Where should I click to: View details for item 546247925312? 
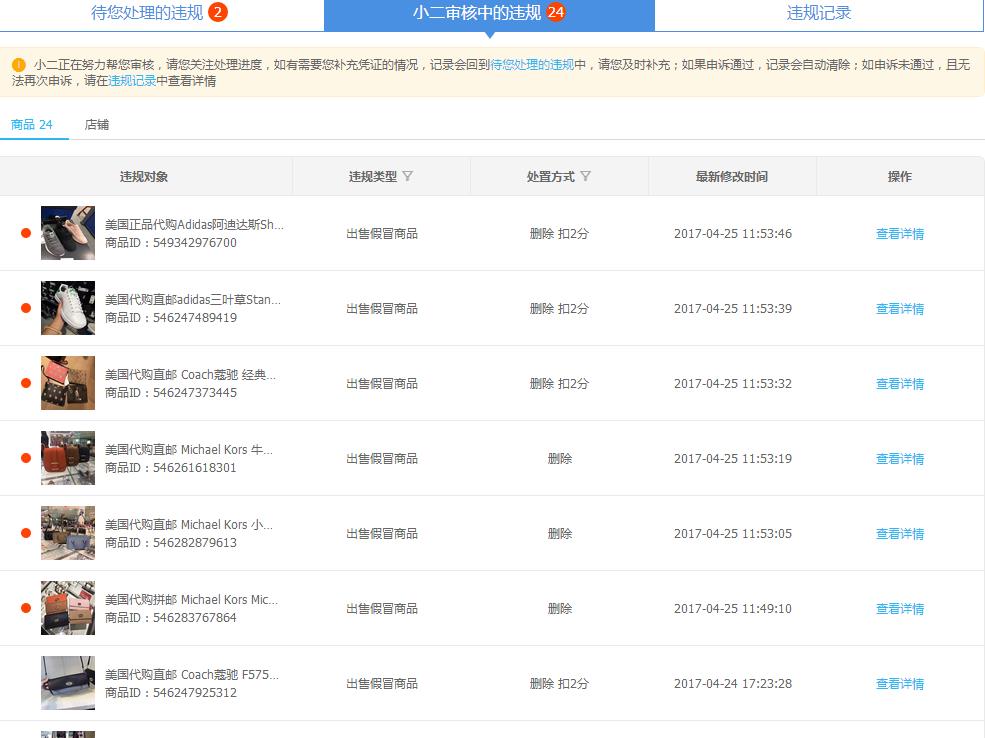(900, 683)
